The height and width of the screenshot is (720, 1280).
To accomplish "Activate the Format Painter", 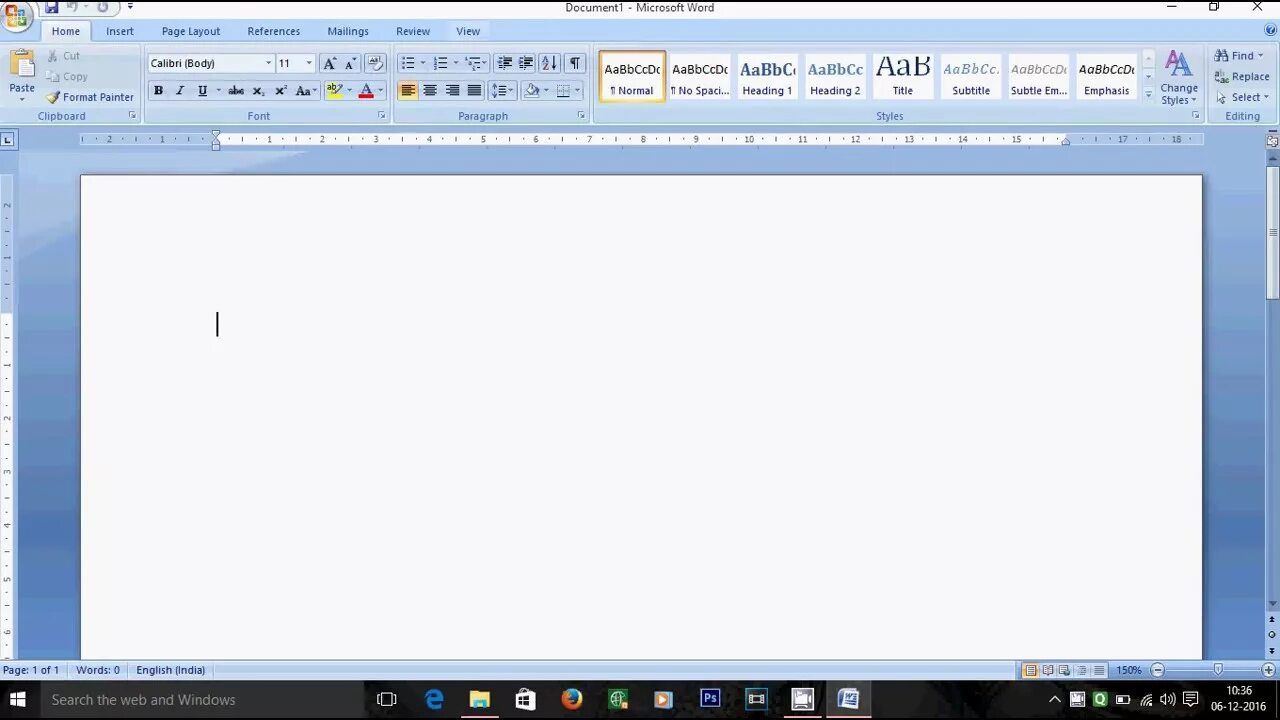I will 89,97.
